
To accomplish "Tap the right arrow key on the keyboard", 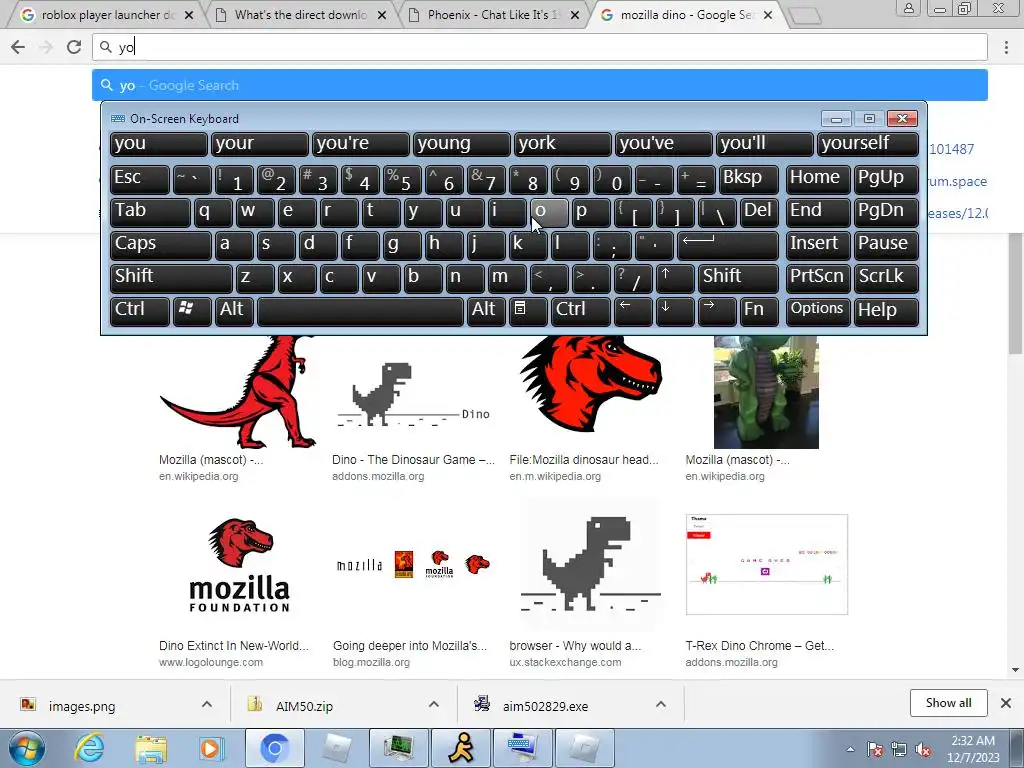I will (x=717, y=311).
